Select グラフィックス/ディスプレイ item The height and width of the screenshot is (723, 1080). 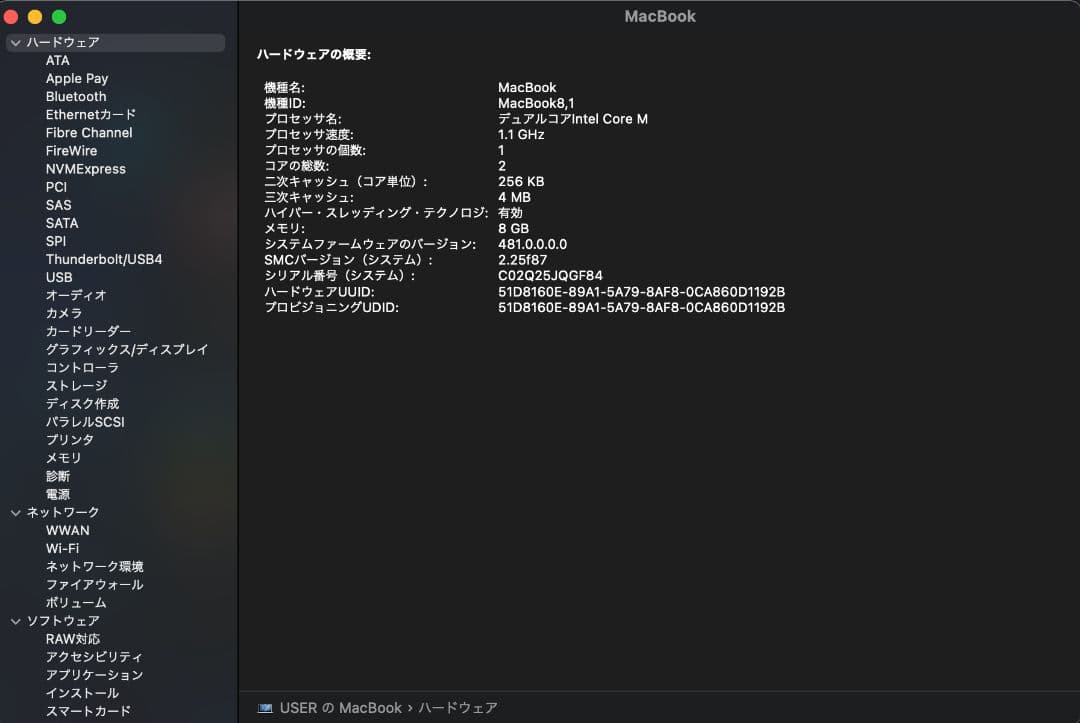127,349
